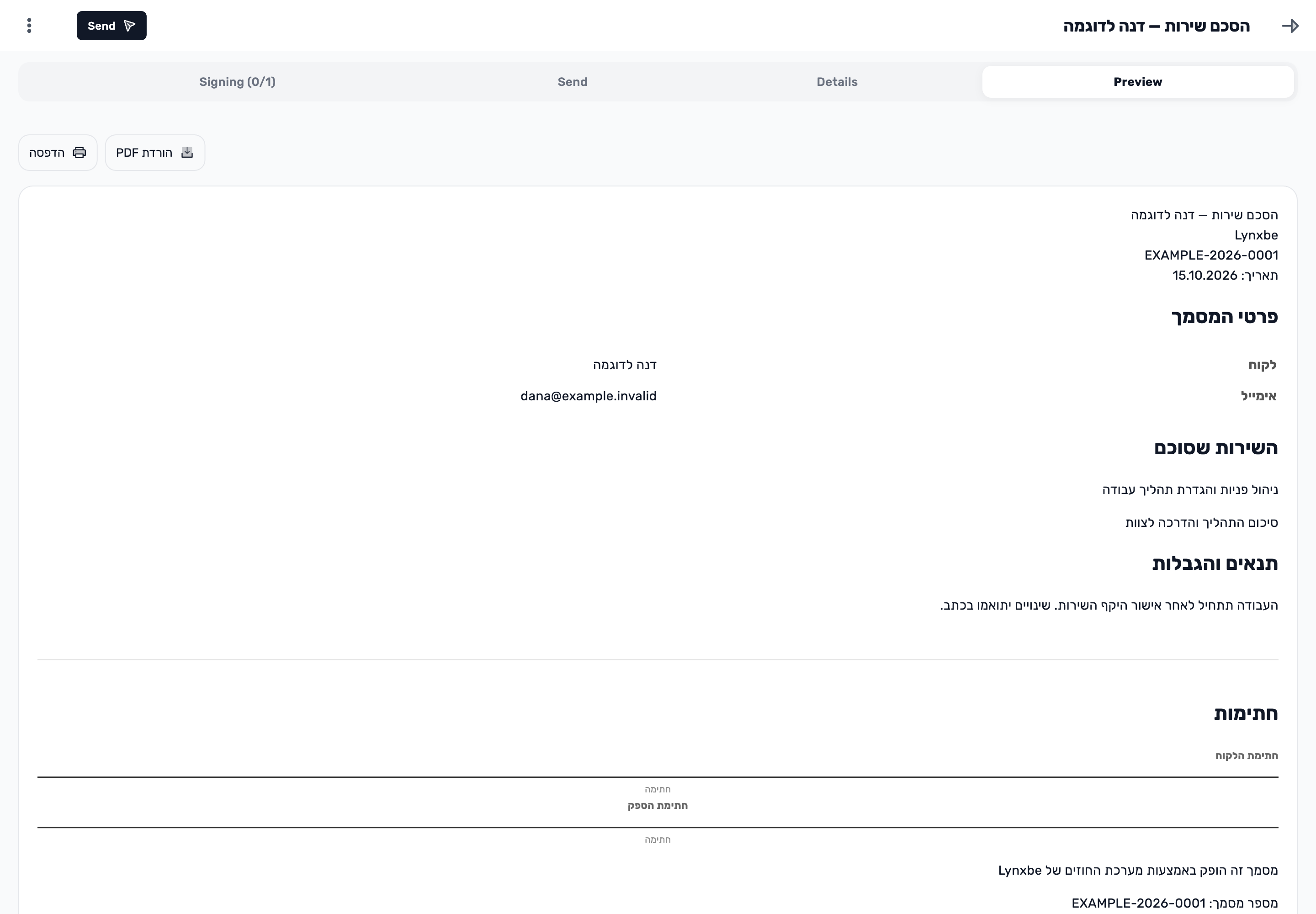Click the document title line inside the preview
The width and height of the screenshot is (1316, 914).
[1204, 215]
